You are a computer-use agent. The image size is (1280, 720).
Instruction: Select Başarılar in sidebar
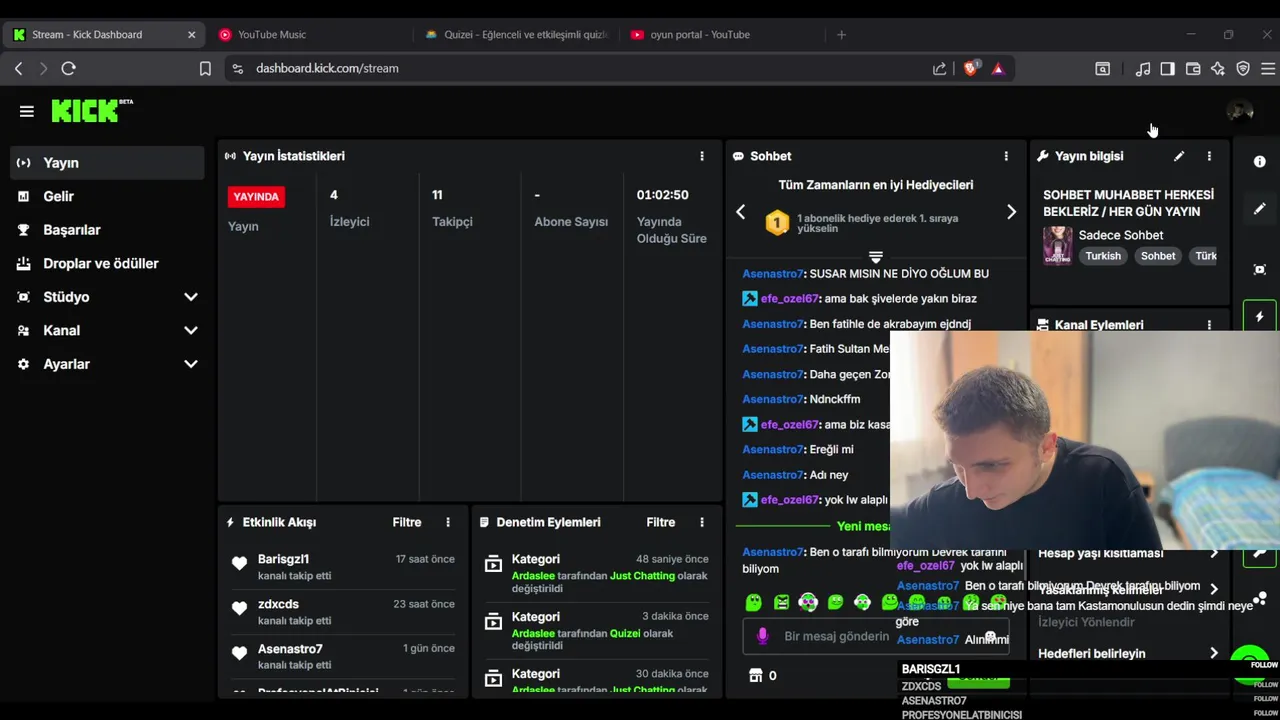[107, 230]
